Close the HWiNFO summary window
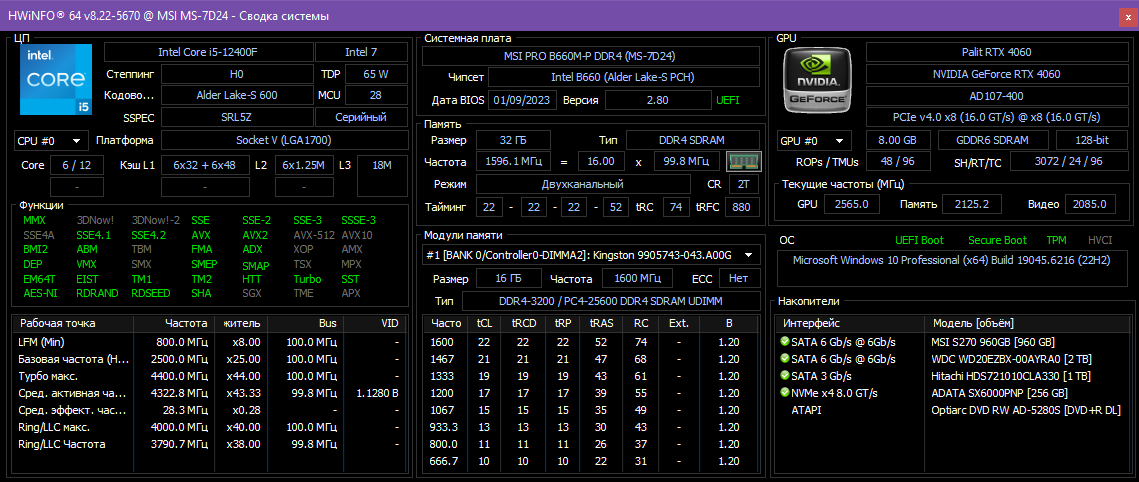This screenshot has width=1139, height=482. click(1128, 15)
